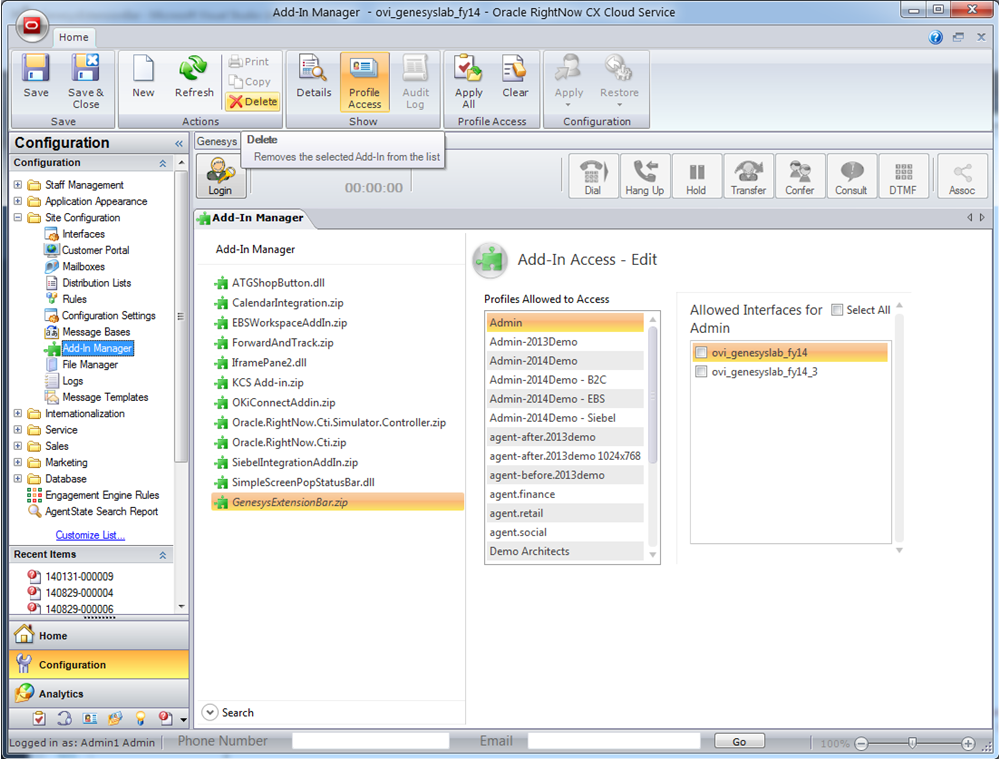Expand the Search section chevron
999x759 pixels.
[x=210, y=713]
